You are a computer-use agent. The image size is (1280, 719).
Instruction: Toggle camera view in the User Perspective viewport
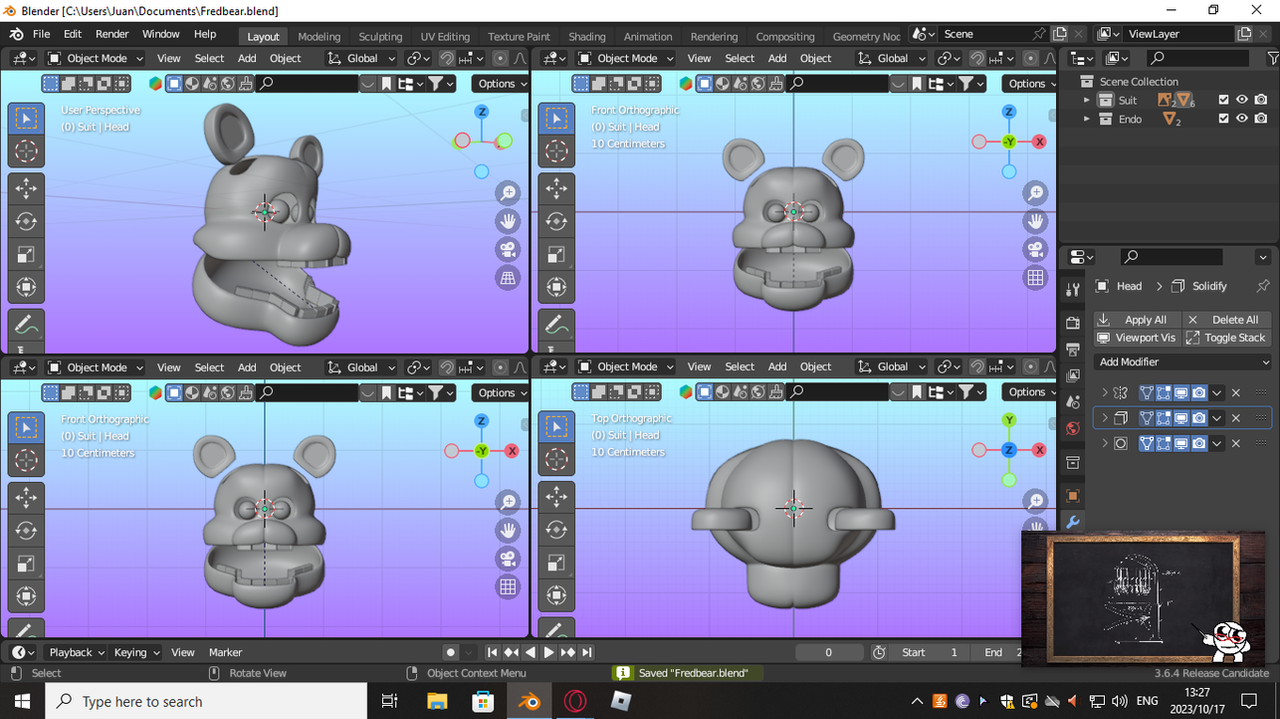(508, 249)
